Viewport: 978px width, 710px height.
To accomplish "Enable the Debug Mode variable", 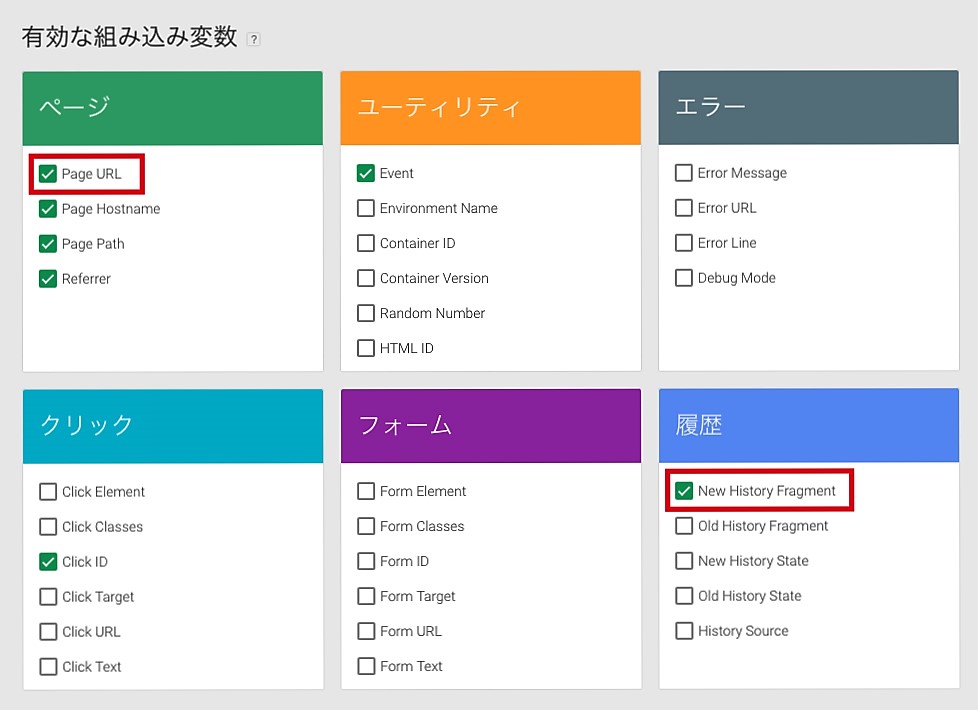I will pos(684,278).
